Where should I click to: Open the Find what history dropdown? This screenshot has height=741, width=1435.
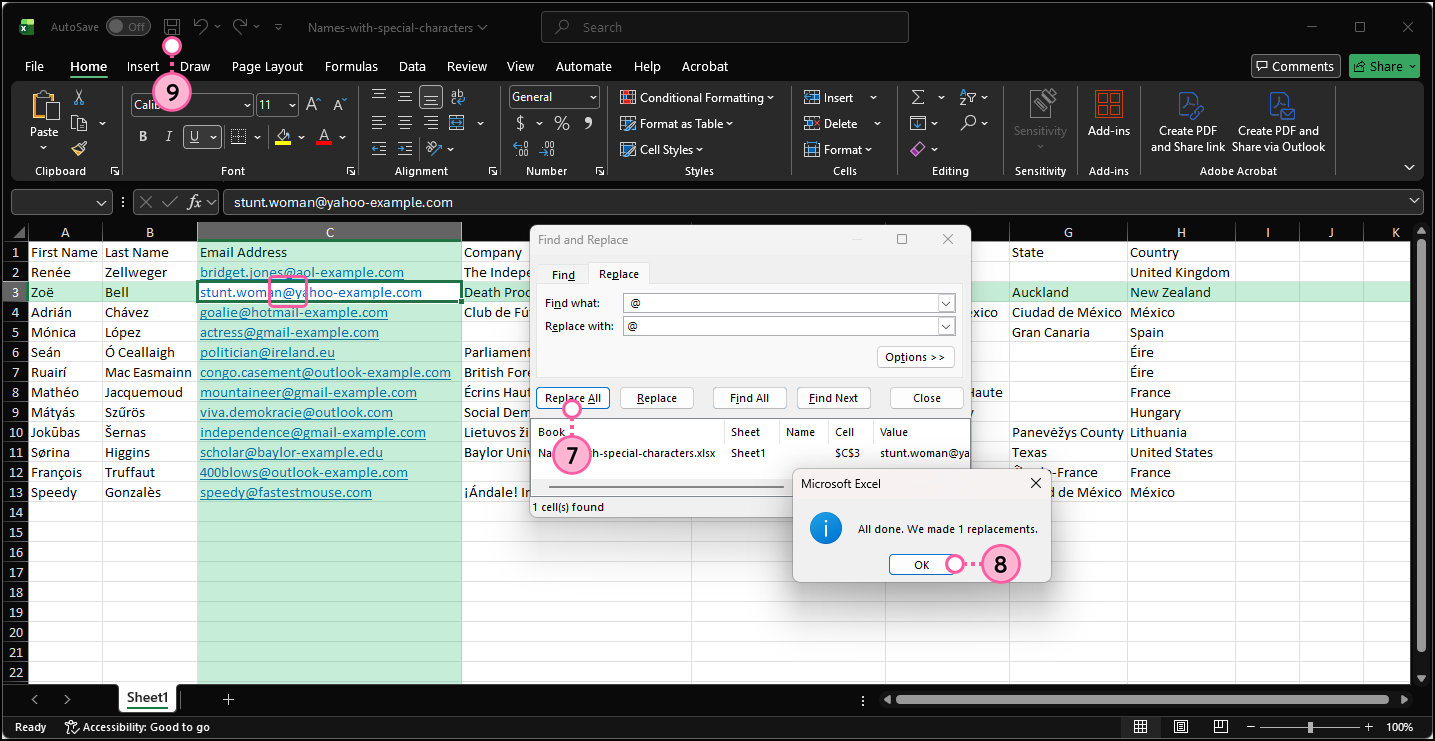tap(944, 302)
